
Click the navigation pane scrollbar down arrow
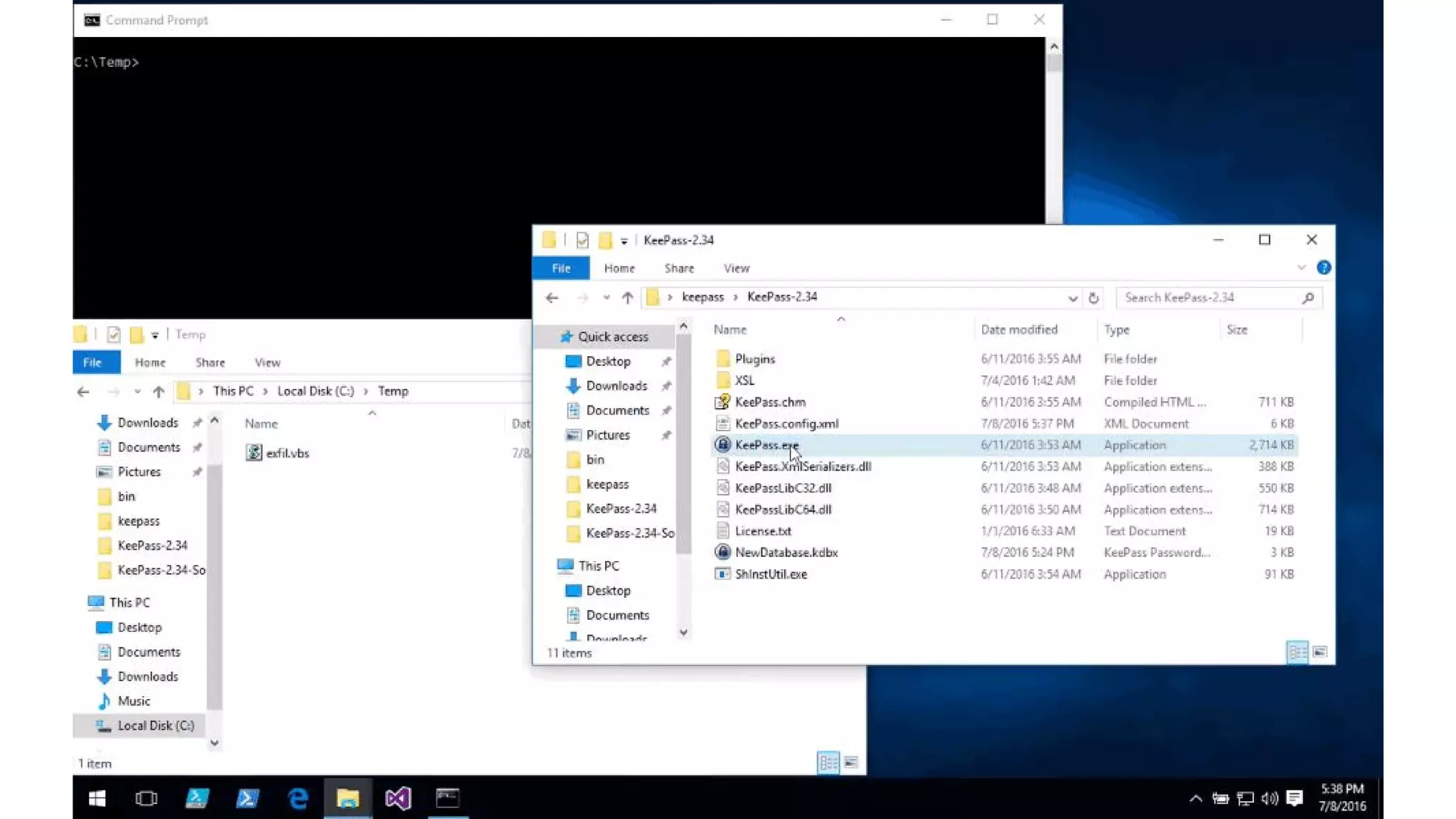pyautogui.click(x=683, y=632)
